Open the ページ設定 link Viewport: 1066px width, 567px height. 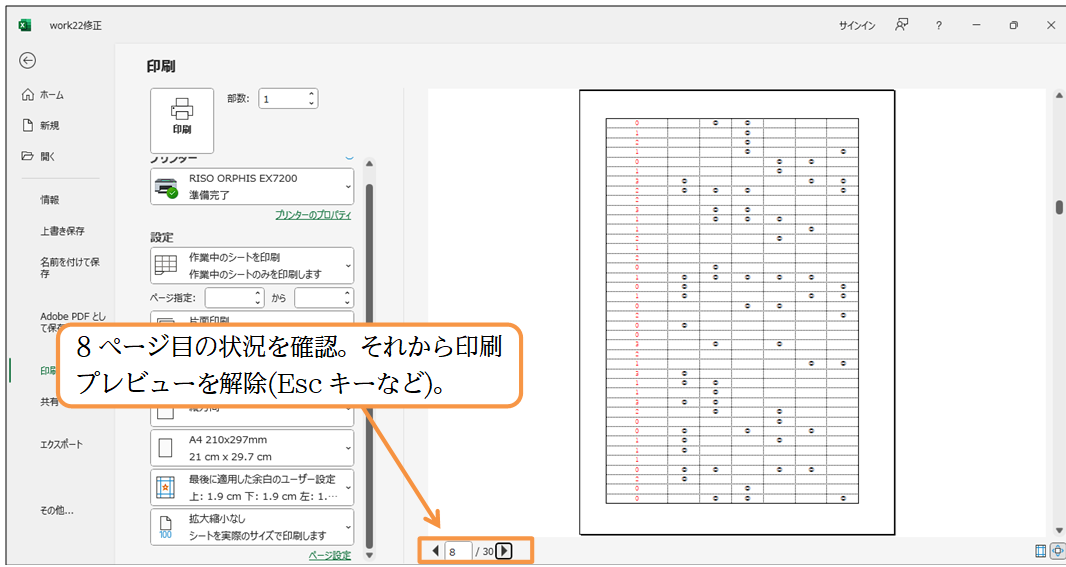[x=330, y=555]
